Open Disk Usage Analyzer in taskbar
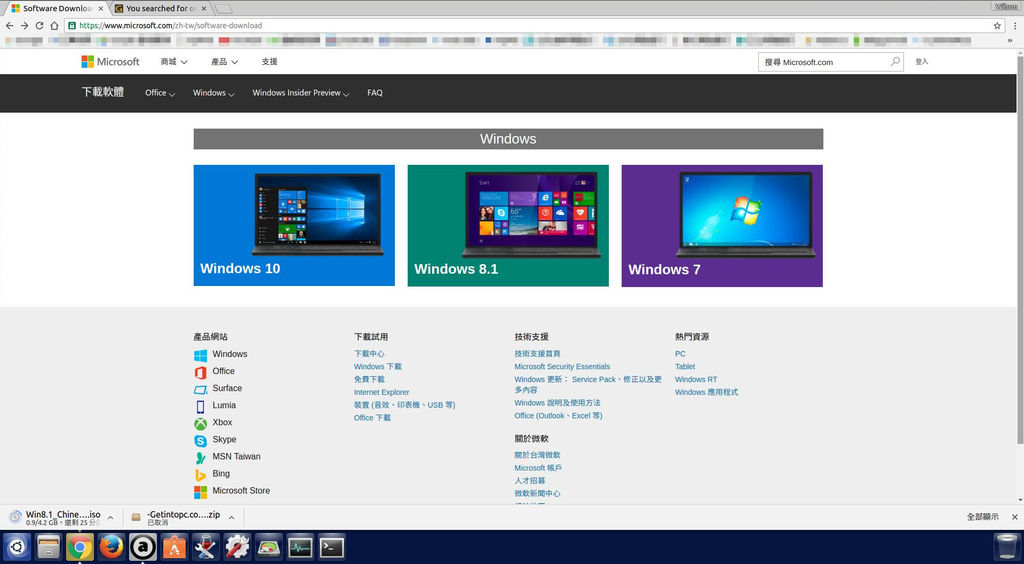 268,547
